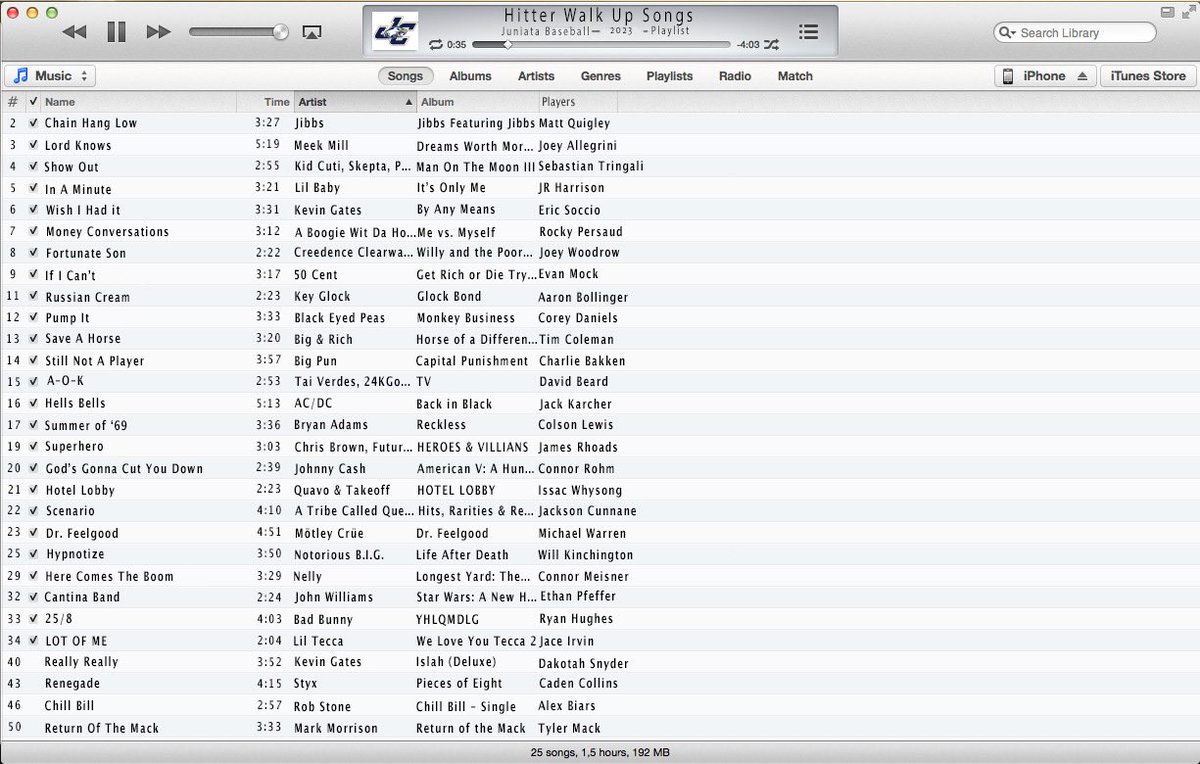Adjust the volume slider knob
The height and width of the screenshot is (764, 1200).
(x=280, y=32)
